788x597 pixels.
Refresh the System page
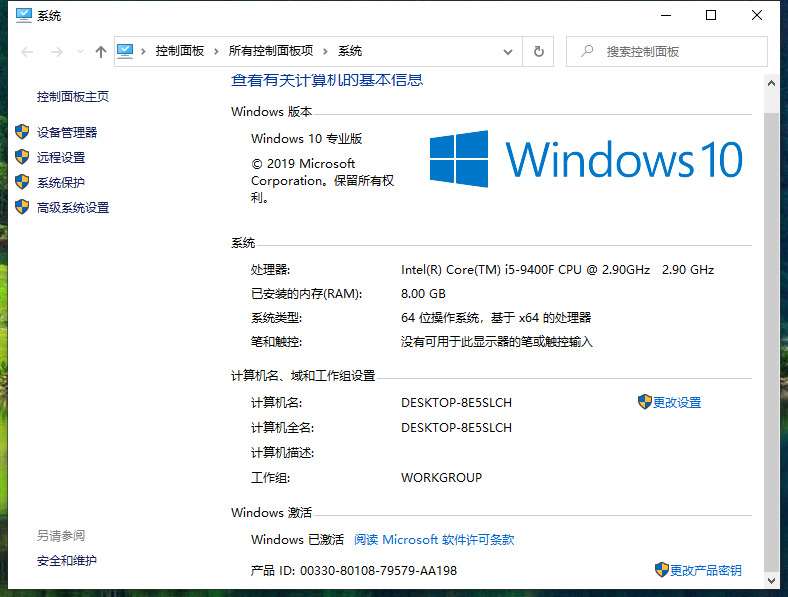tap(539, 52)
